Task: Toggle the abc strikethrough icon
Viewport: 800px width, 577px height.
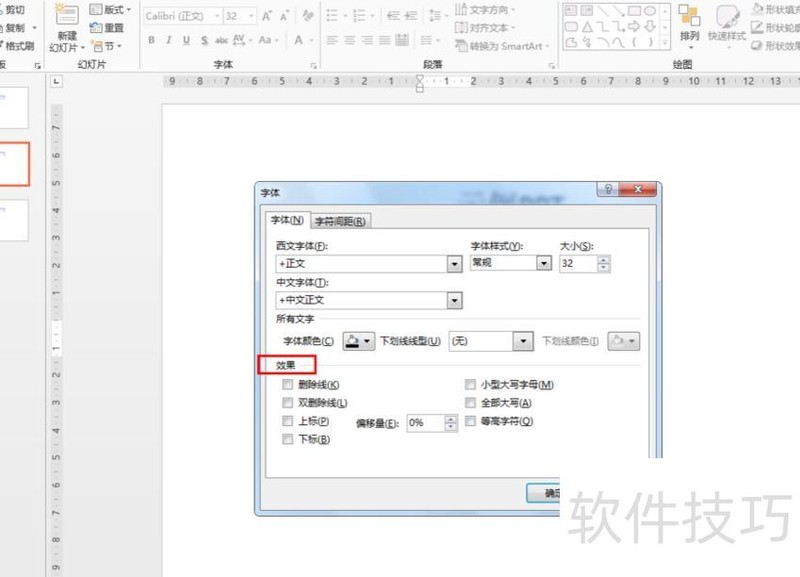Action: [221, 40]
